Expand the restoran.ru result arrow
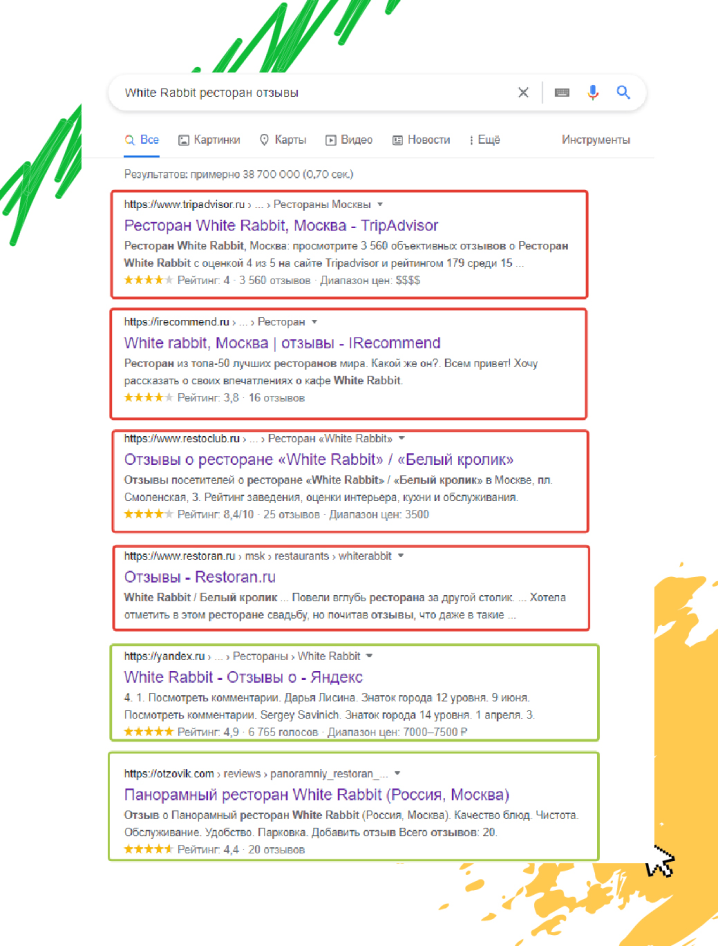The width and height of the screenshot is (718, 946). [x=401, y=556]
